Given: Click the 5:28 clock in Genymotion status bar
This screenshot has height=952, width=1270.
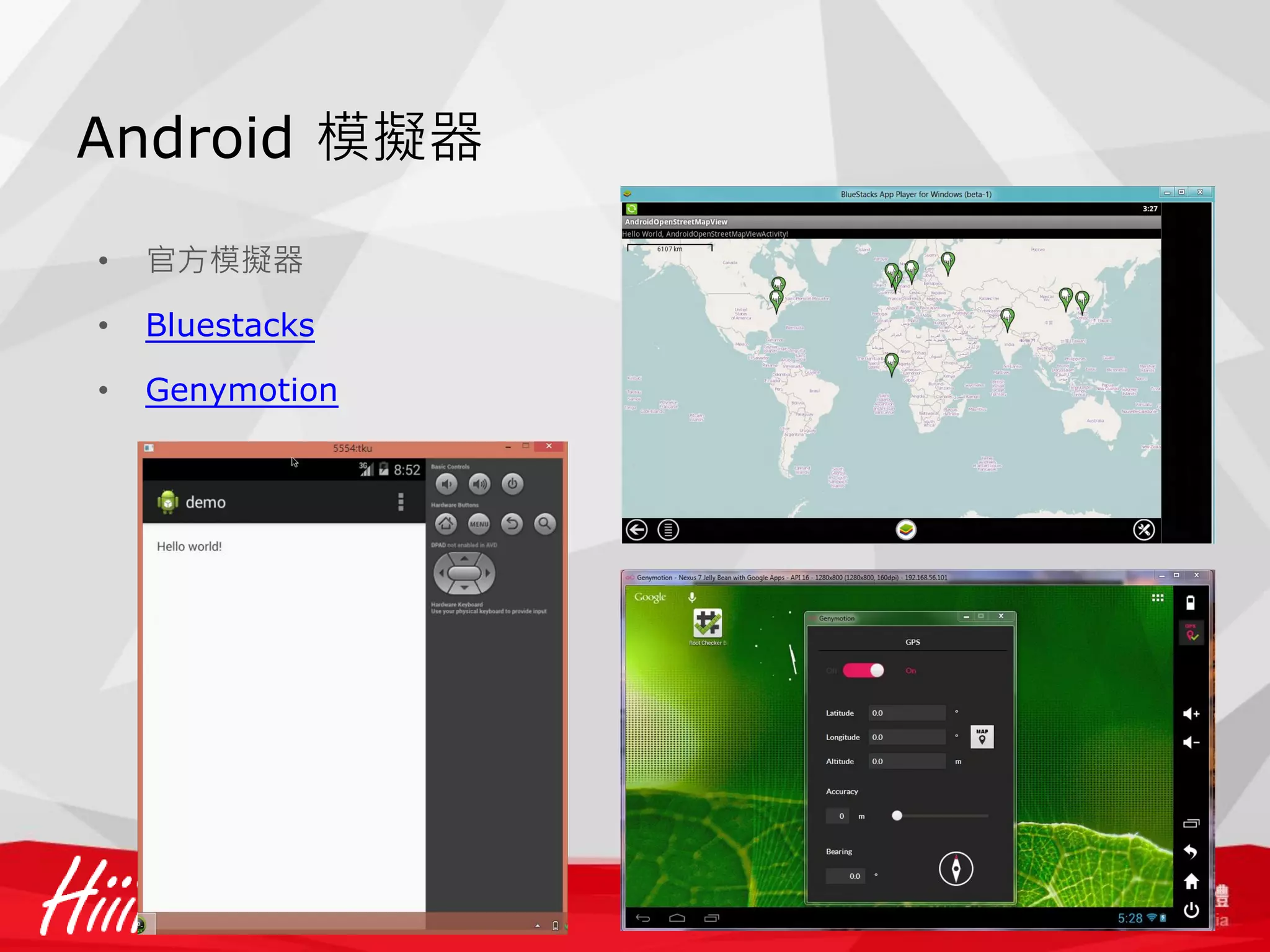Looking at the screenshot, I should [x=1130, y=919].
